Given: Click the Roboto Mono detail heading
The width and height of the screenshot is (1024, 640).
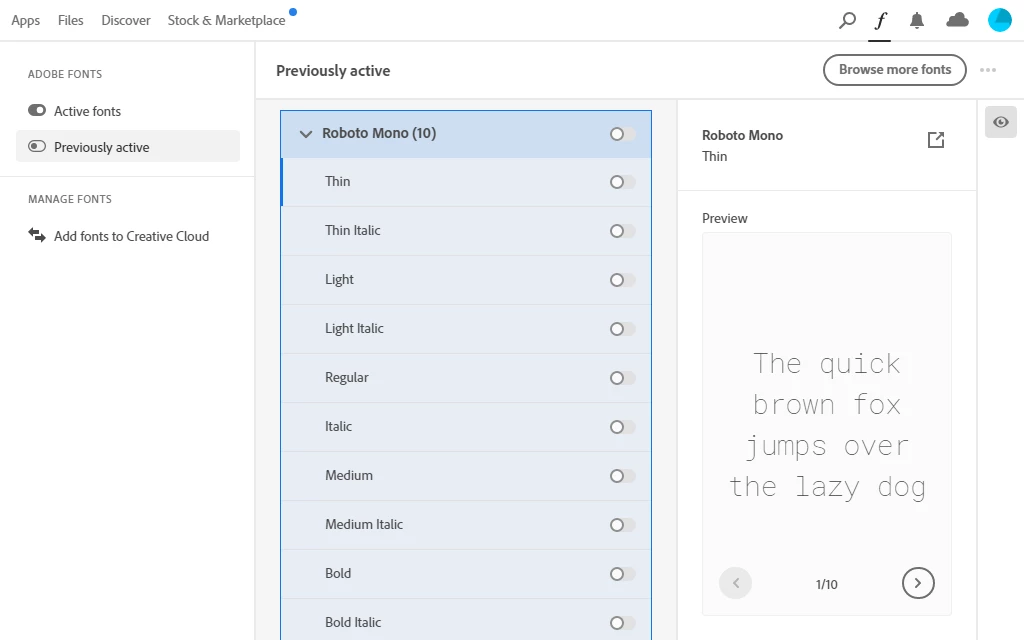Looking at the screenshot, I should click(x=742, y=135).
